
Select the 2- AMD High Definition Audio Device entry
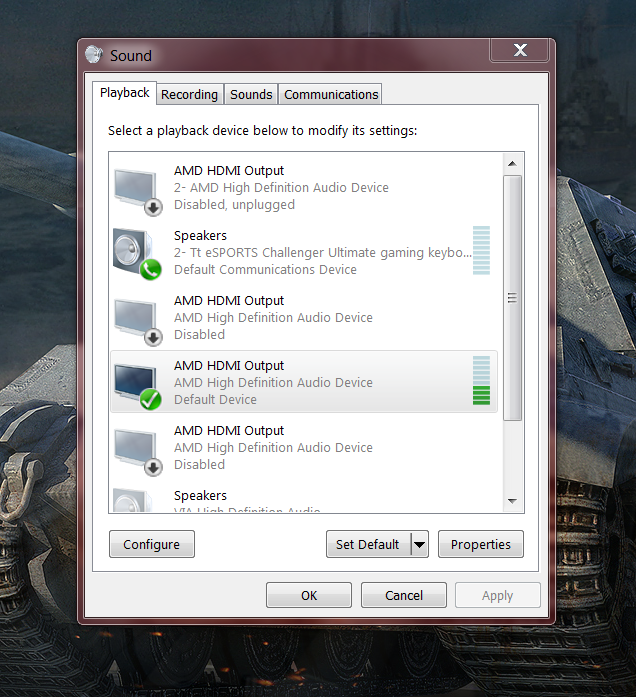pyautogui.click(x=304, y=188)
